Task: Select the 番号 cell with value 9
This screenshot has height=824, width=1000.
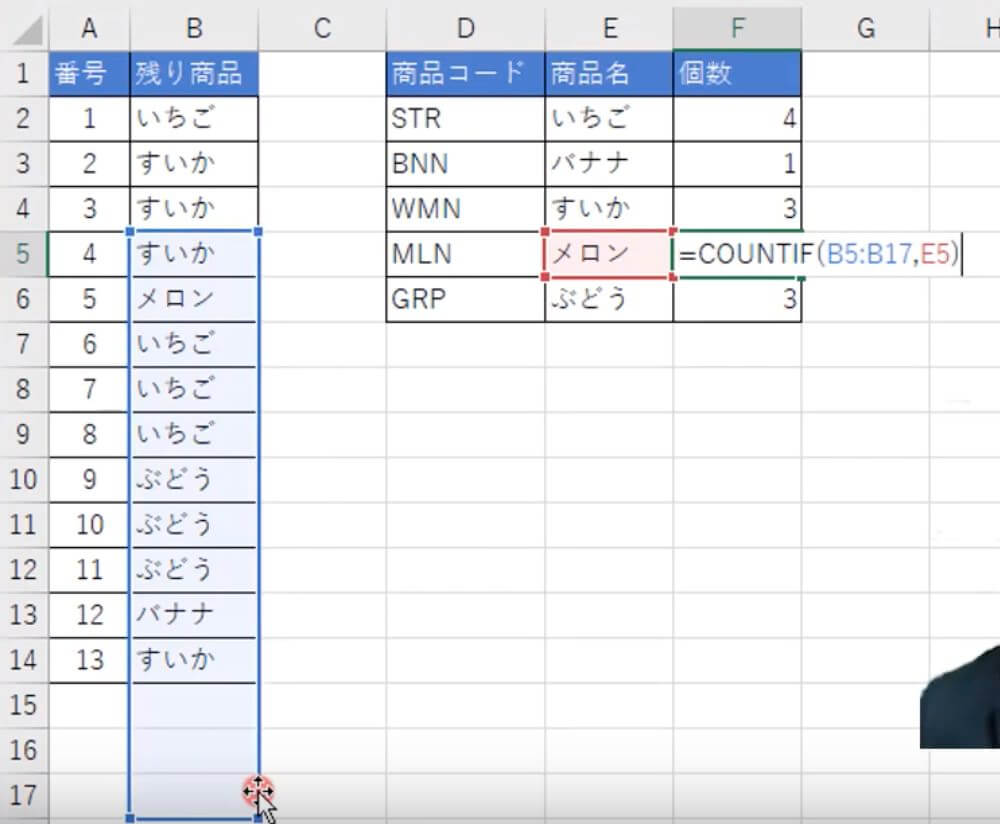Action: tap(89, 480)
